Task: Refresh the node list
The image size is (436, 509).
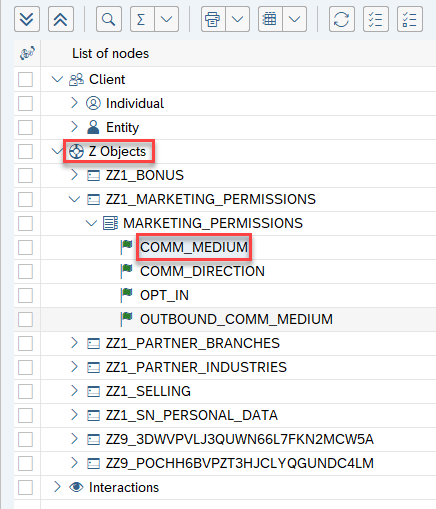Action: pyautogui.click(x=342, y=19)
